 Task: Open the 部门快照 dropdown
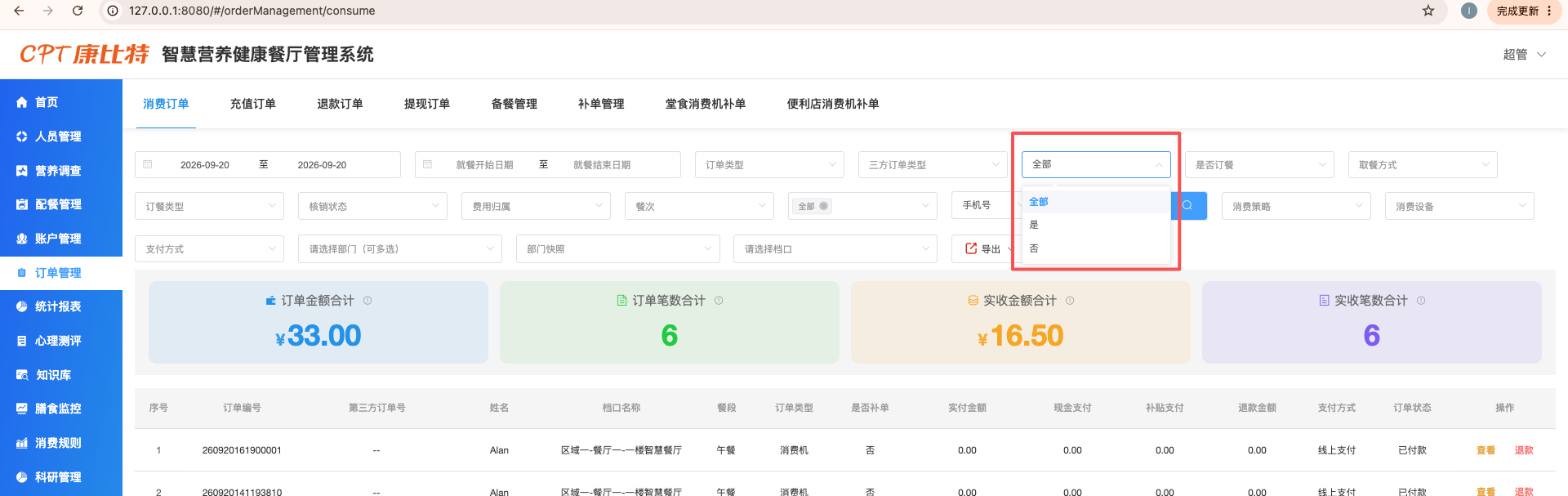[x=618, y=248]
